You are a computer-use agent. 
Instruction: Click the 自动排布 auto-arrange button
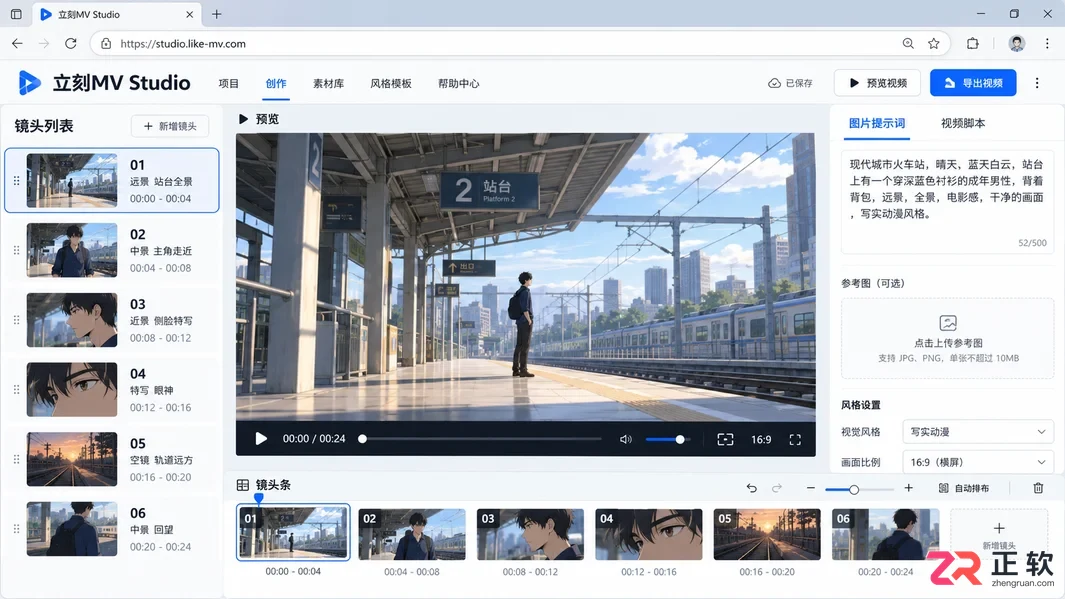(x=964, y=488)
